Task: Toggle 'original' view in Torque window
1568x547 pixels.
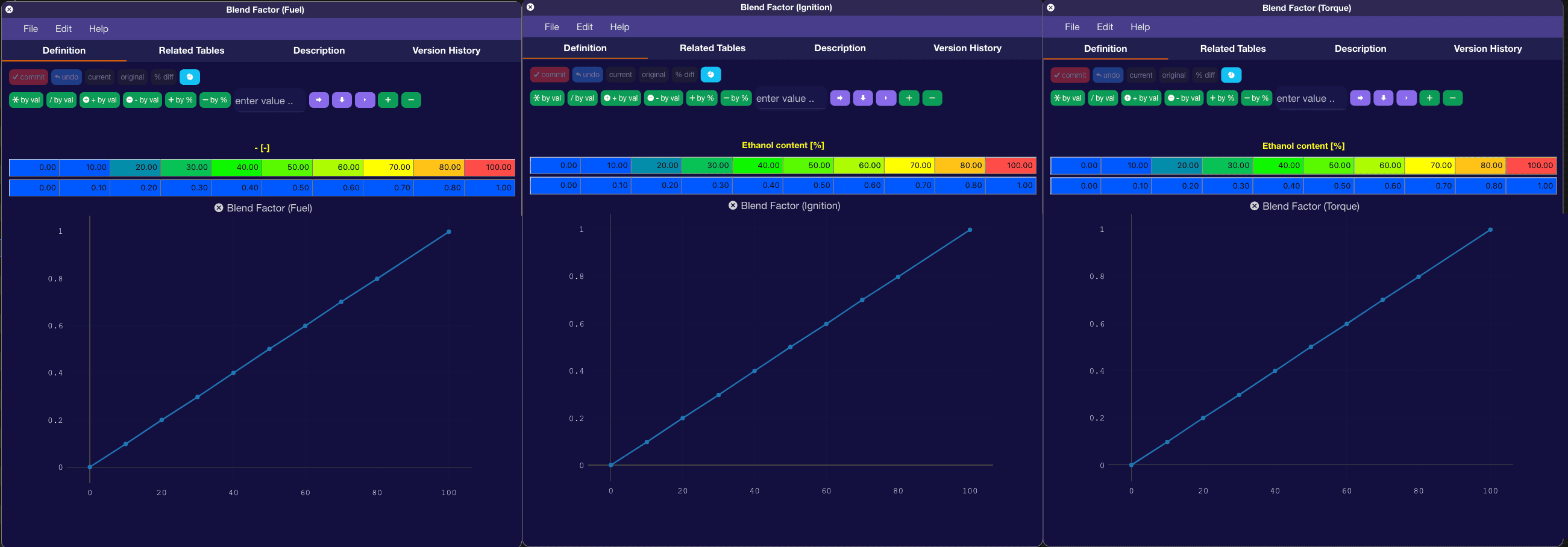Action: point(1173,75)
